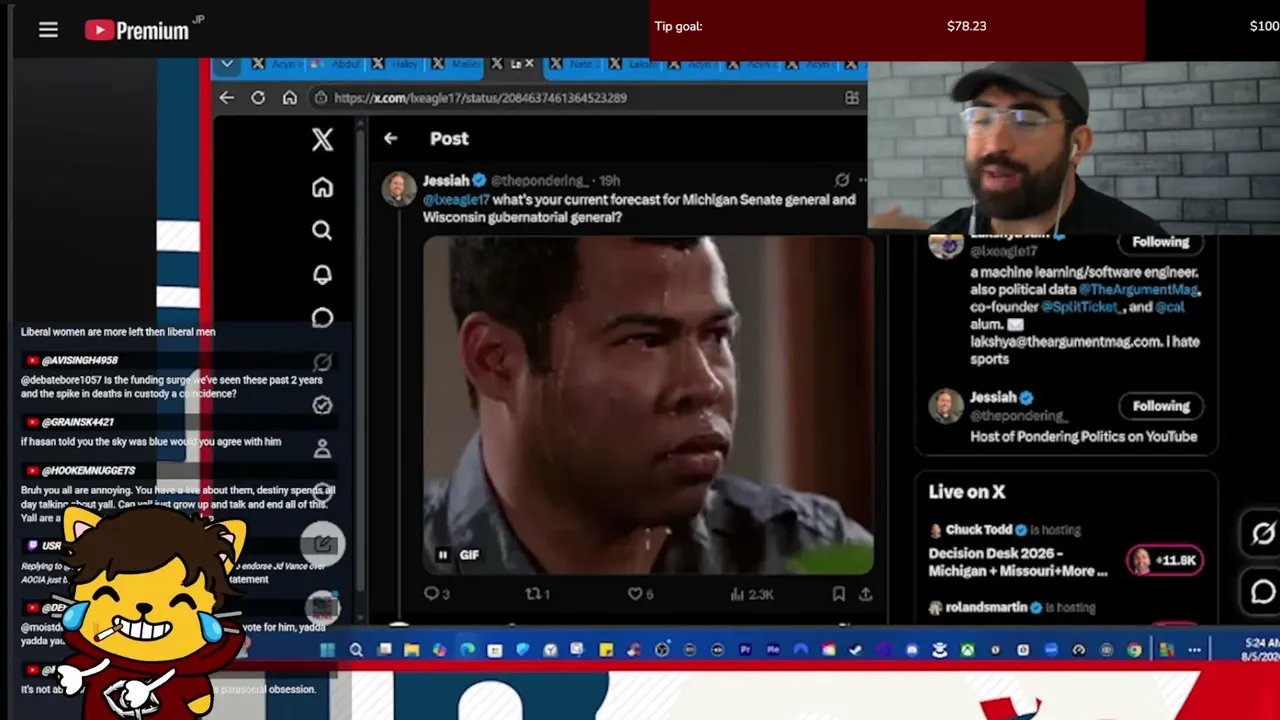The image size is (1280, 720).
Task: Click Following button next to @lxeagle17
Action: pos(1161,242)
